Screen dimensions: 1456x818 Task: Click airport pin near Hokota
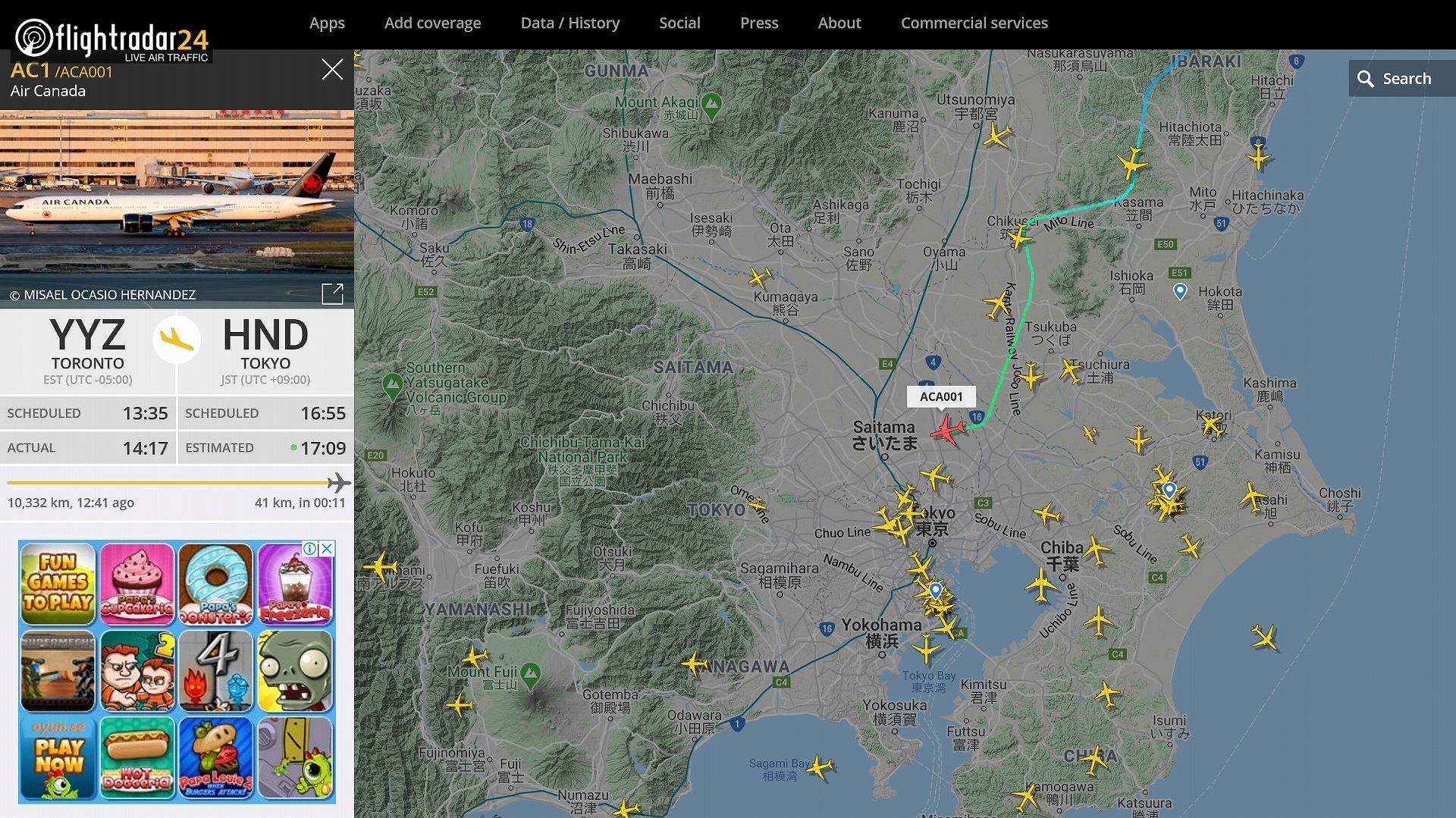coord(1180,291)
